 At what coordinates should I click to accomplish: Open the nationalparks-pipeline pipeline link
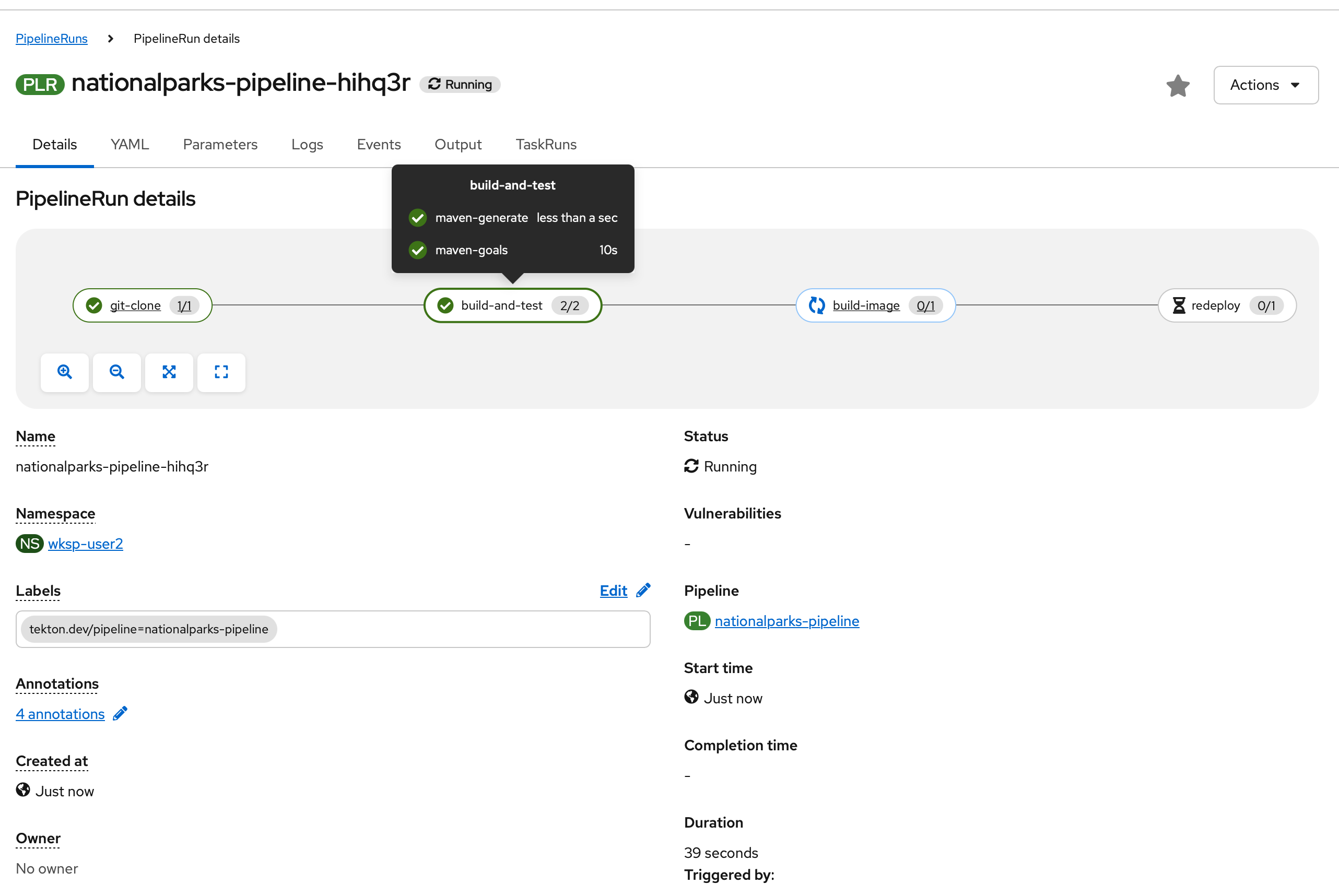(786, 621)
